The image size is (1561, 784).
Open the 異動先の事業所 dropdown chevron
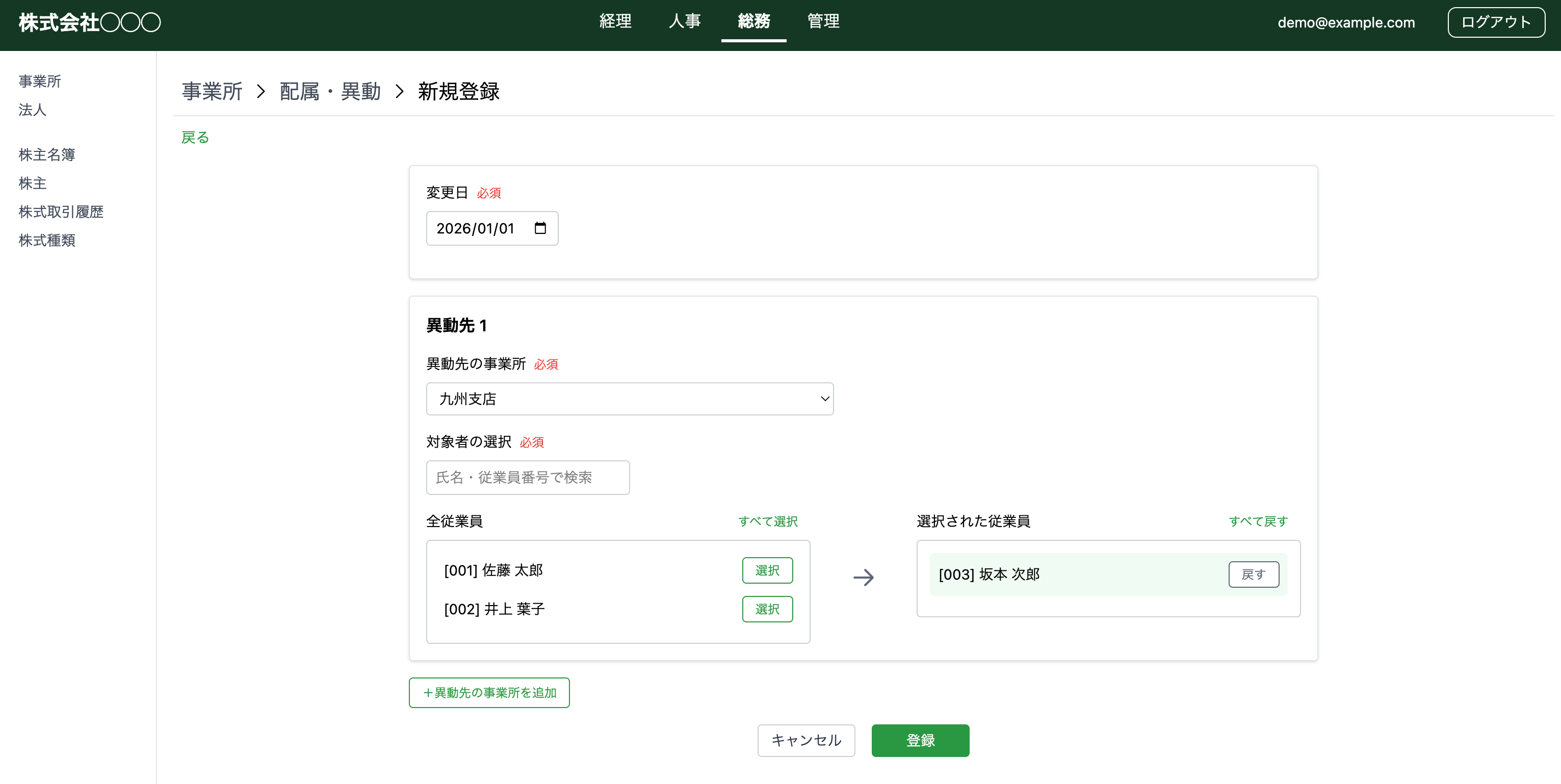pyautogui.click(x=824, y=399)
